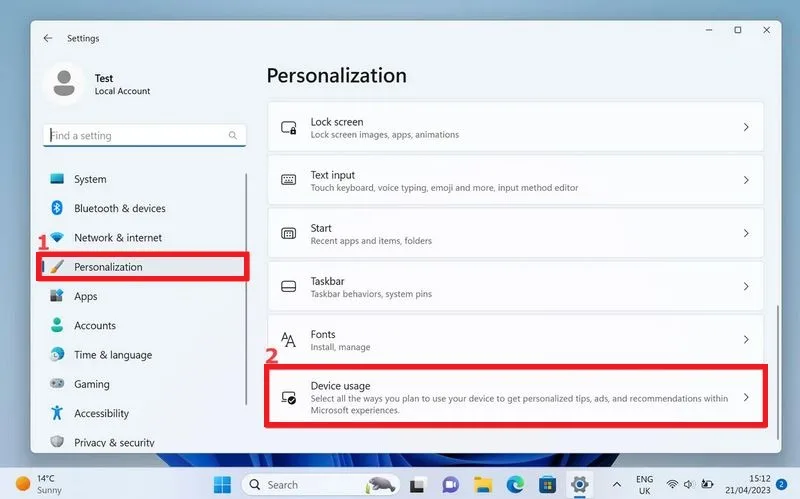
Task: Show hidden system tray icons
Action: point(616,484)
